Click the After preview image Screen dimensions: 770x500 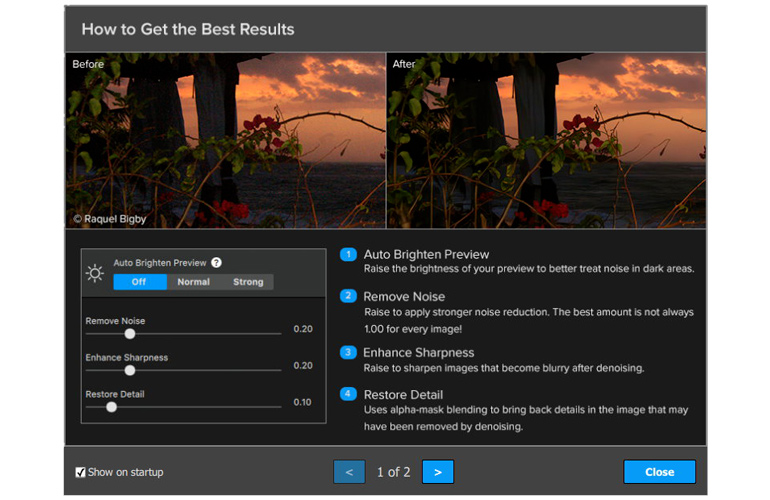(546, 140)
